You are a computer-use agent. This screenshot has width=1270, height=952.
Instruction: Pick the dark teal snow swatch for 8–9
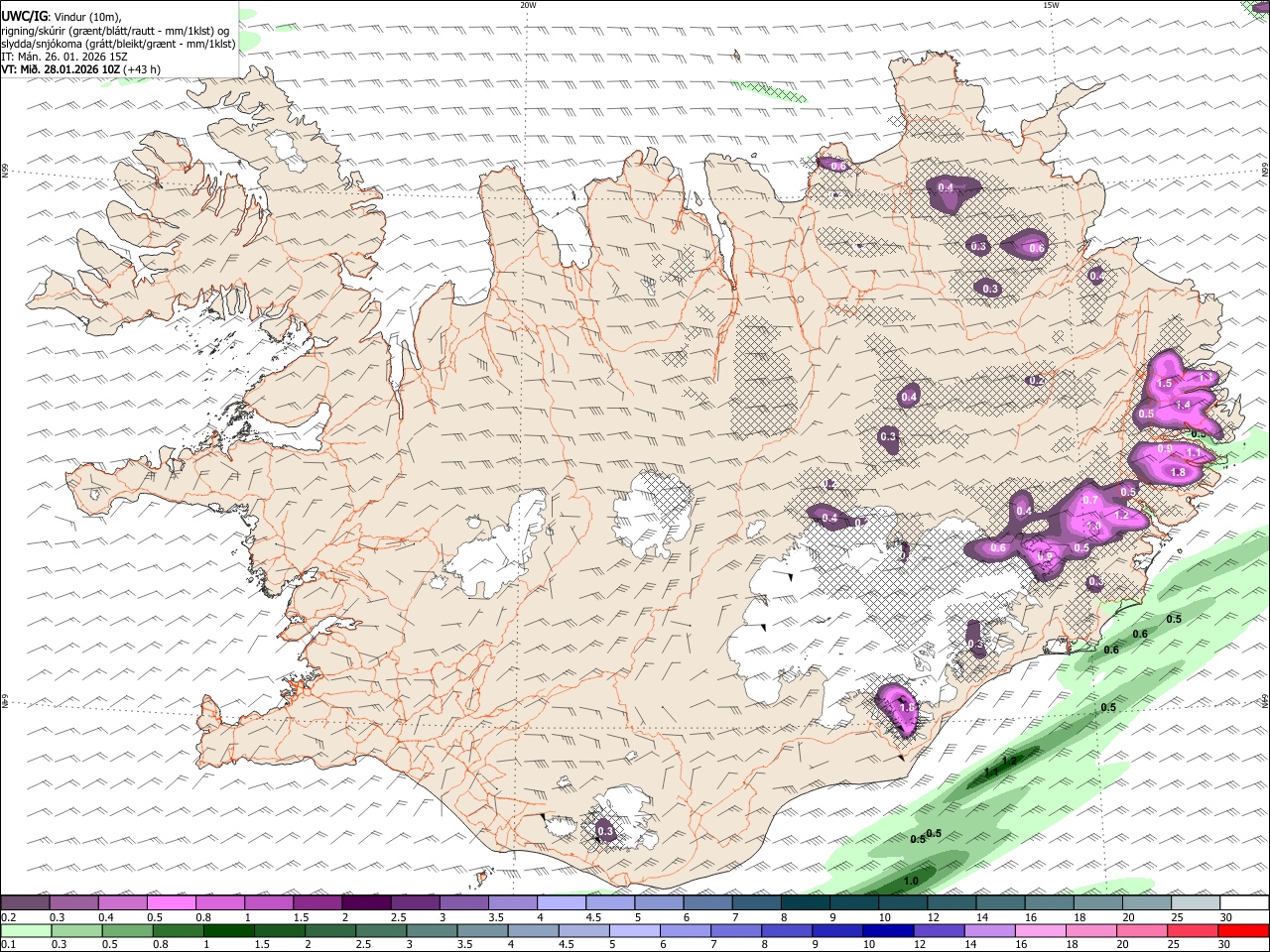[x=806, y=902]
